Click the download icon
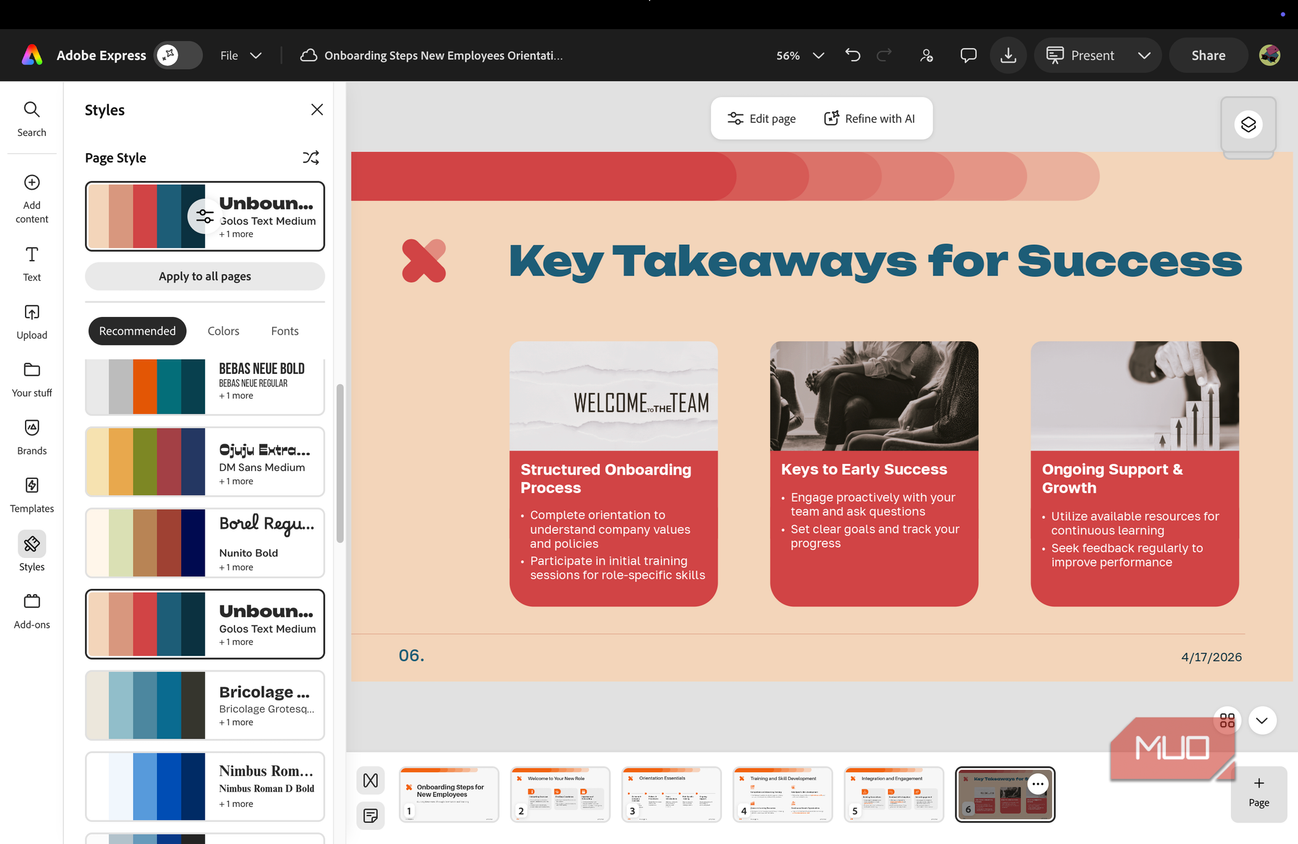This screenshot has width=1298, height=844. tap(1008, 56)
